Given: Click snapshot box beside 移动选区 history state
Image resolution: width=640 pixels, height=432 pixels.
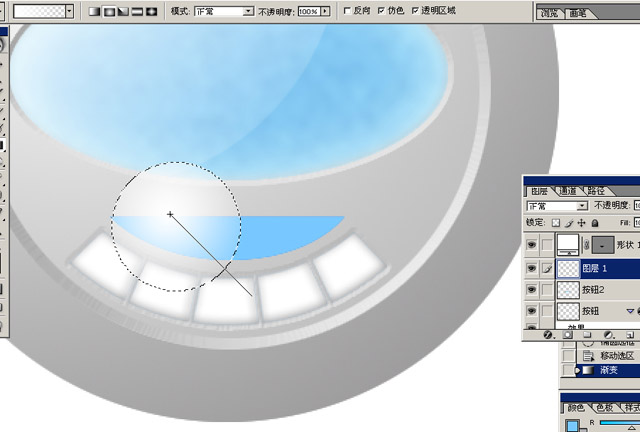Looking at the screenshot, I should point(568,356).
